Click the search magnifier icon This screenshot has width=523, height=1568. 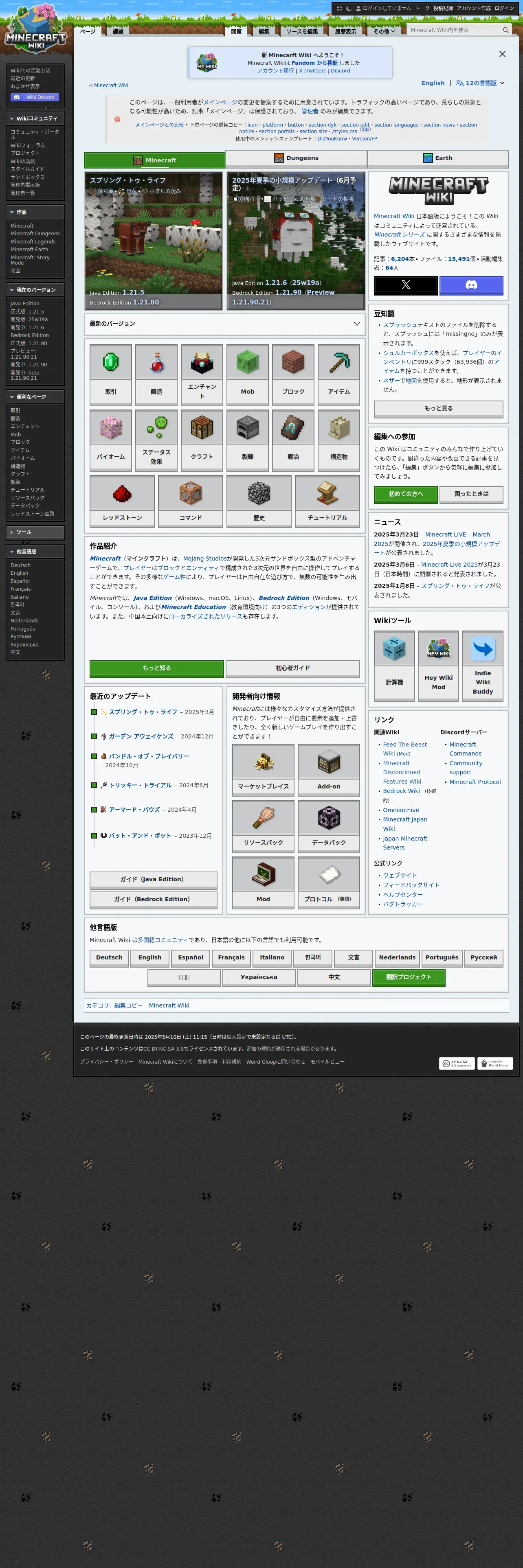pos(505,30)
